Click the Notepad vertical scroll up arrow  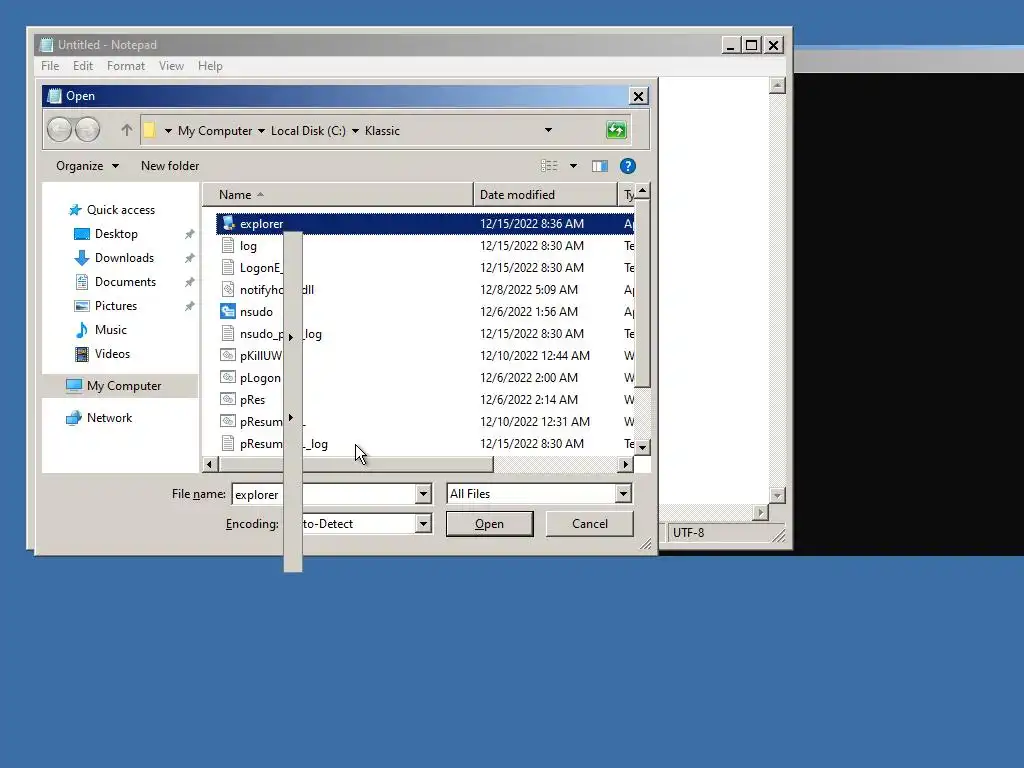(777, 86)
